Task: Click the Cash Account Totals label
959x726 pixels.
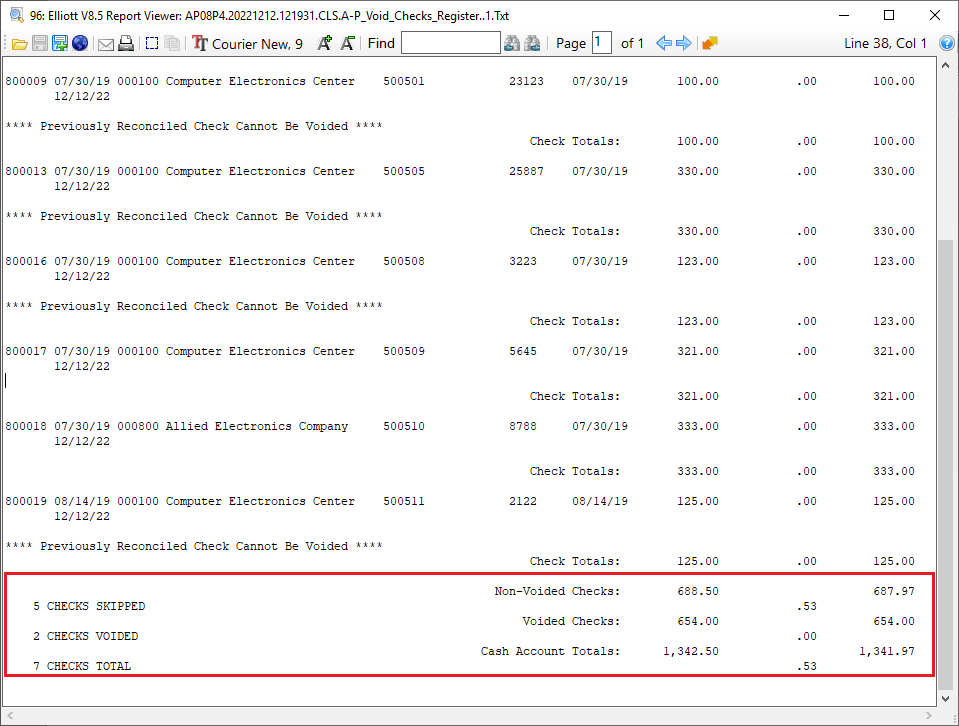Action: pyautogui.click(x=550, y=651)
